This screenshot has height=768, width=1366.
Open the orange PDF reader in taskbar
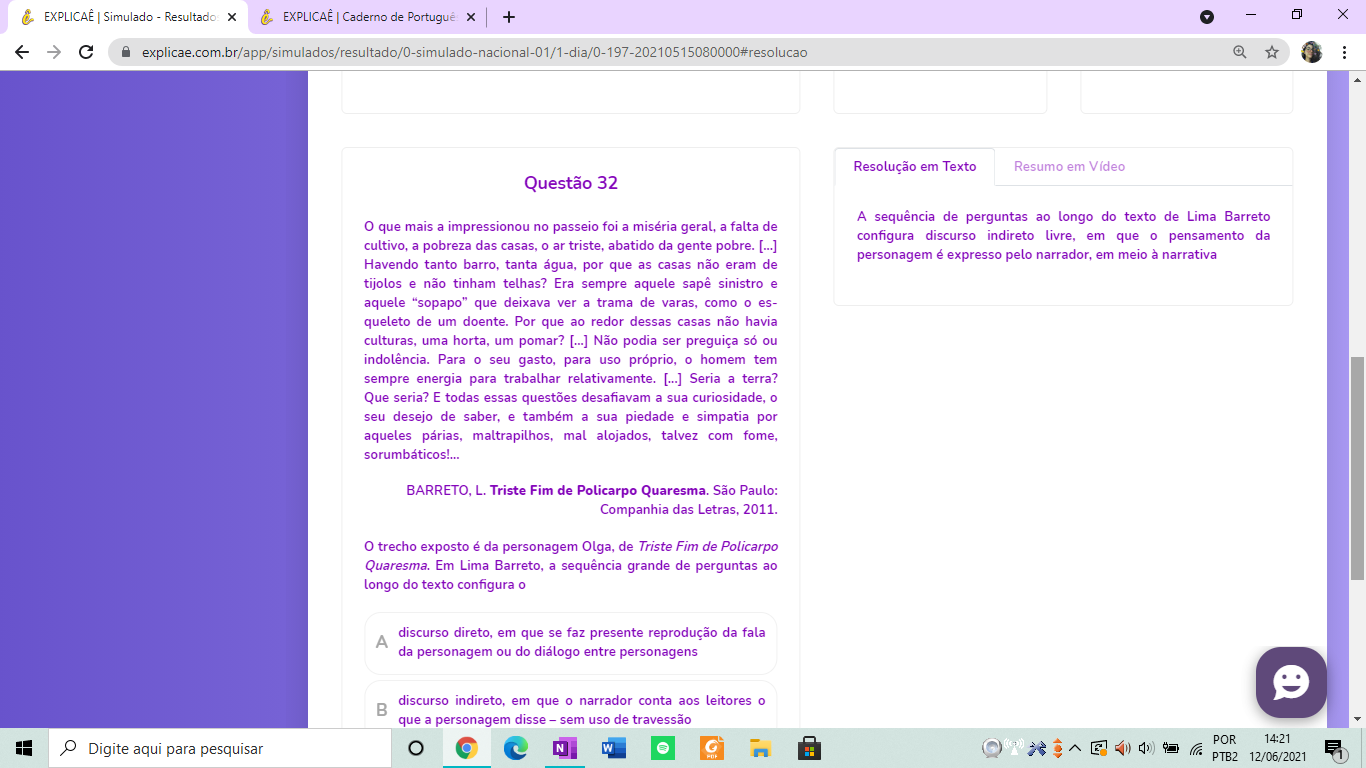click(711, 748)
